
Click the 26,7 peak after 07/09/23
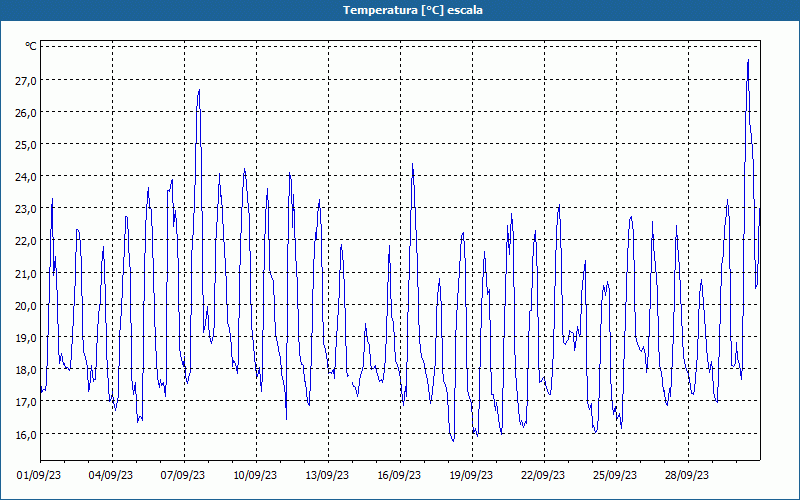pos(199,90)
